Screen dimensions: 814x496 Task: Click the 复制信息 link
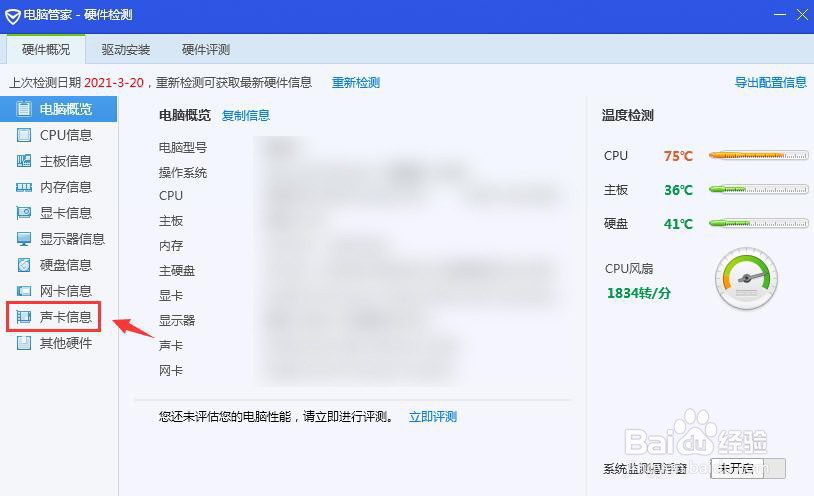(246, 115)
